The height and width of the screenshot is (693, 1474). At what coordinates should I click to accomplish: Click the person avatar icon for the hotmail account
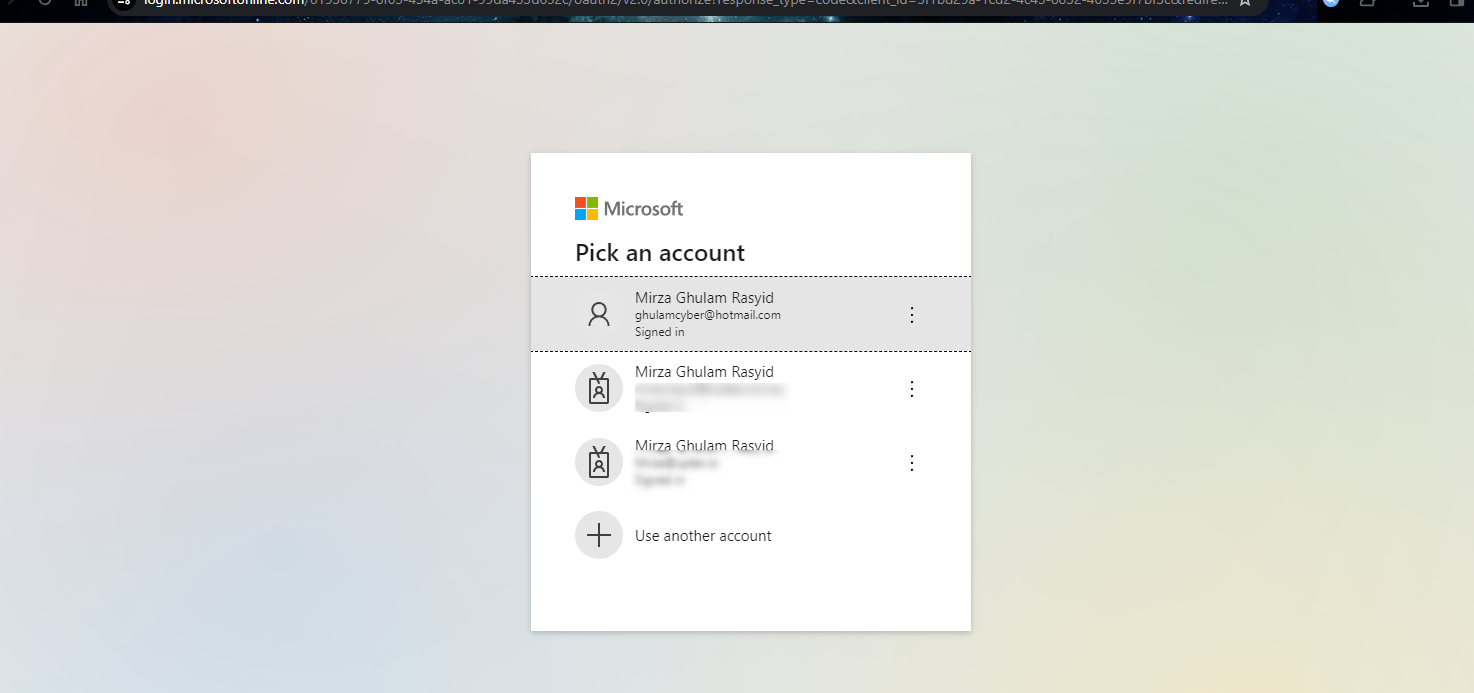598,314
